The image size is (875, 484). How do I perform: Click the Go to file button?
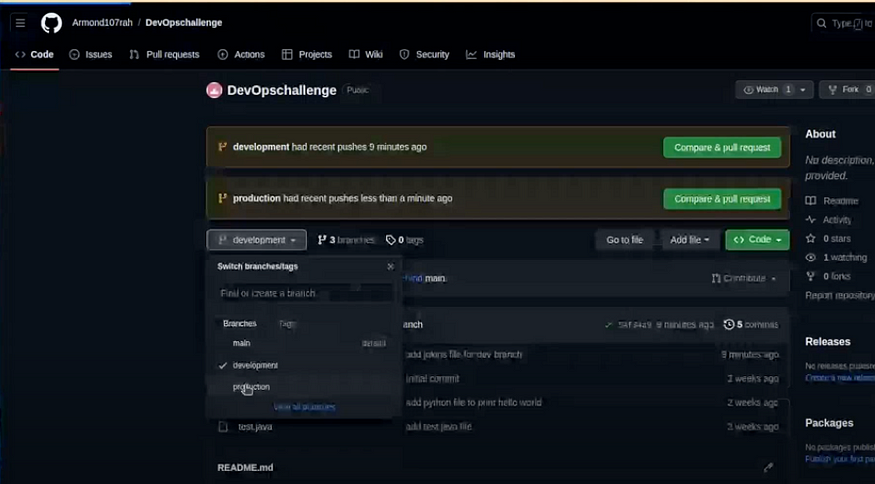pyautogui.click(x=624, y=240)
